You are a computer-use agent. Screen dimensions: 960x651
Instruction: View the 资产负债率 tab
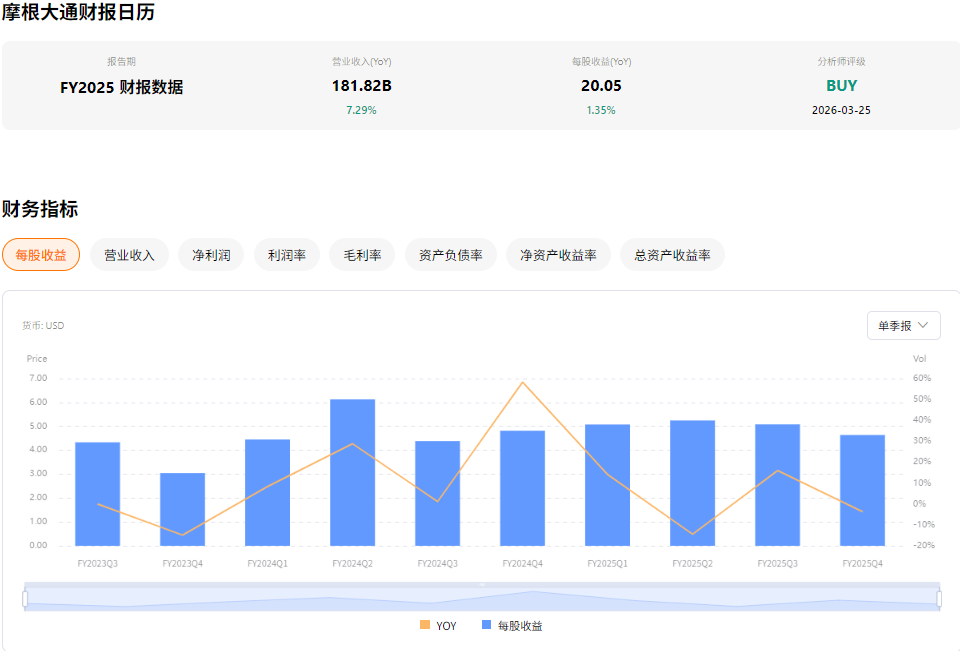(x=451, y=255)
